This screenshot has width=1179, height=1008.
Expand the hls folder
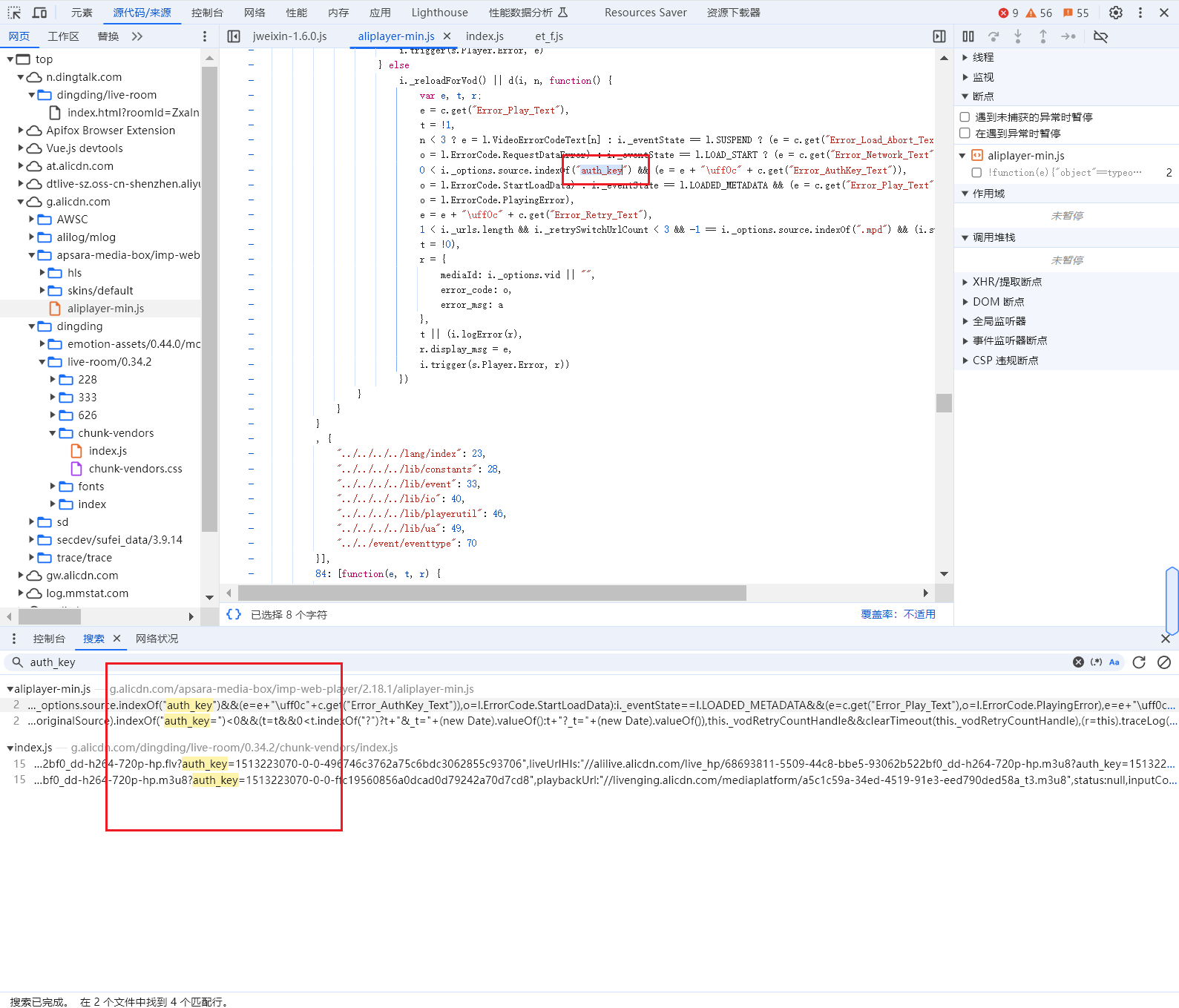point(42,273)
